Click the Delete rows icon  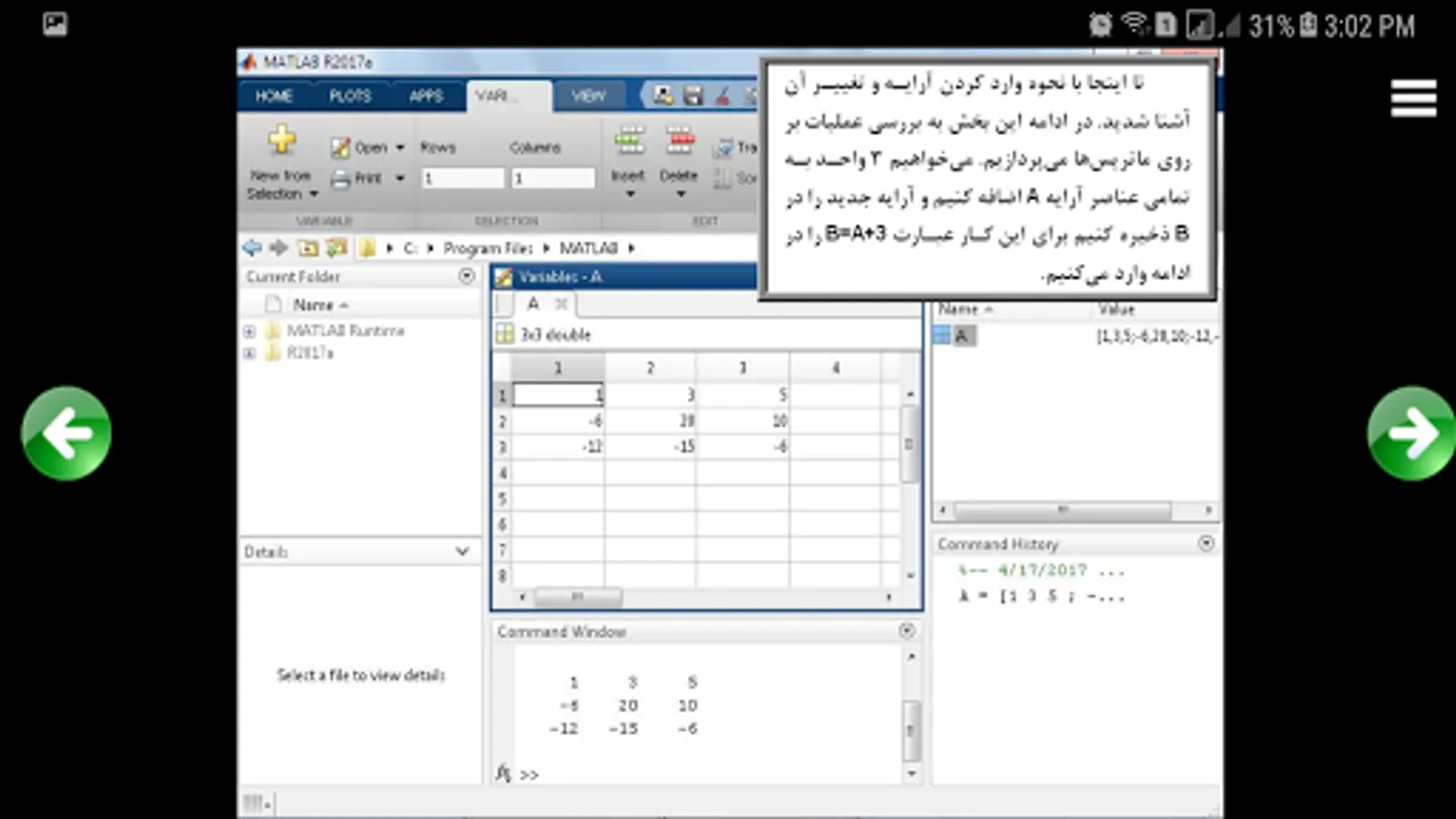[680, 141]
